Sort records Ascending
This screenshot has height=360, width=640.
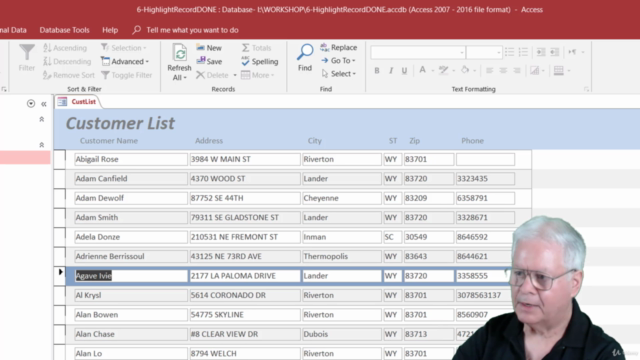tap(65, 48)
